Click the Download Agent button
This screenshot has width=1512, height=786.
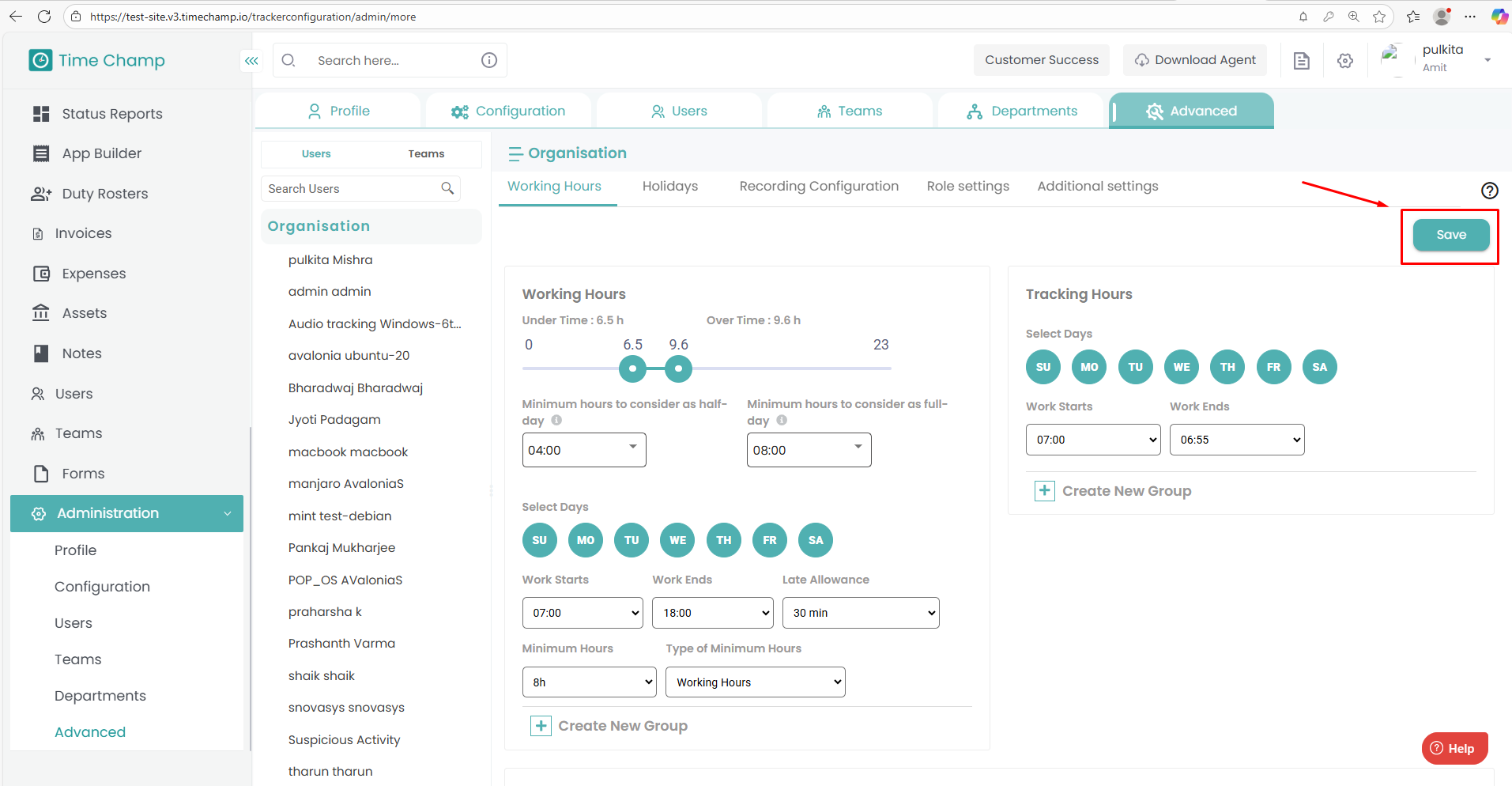click(x=1195, y=60)
